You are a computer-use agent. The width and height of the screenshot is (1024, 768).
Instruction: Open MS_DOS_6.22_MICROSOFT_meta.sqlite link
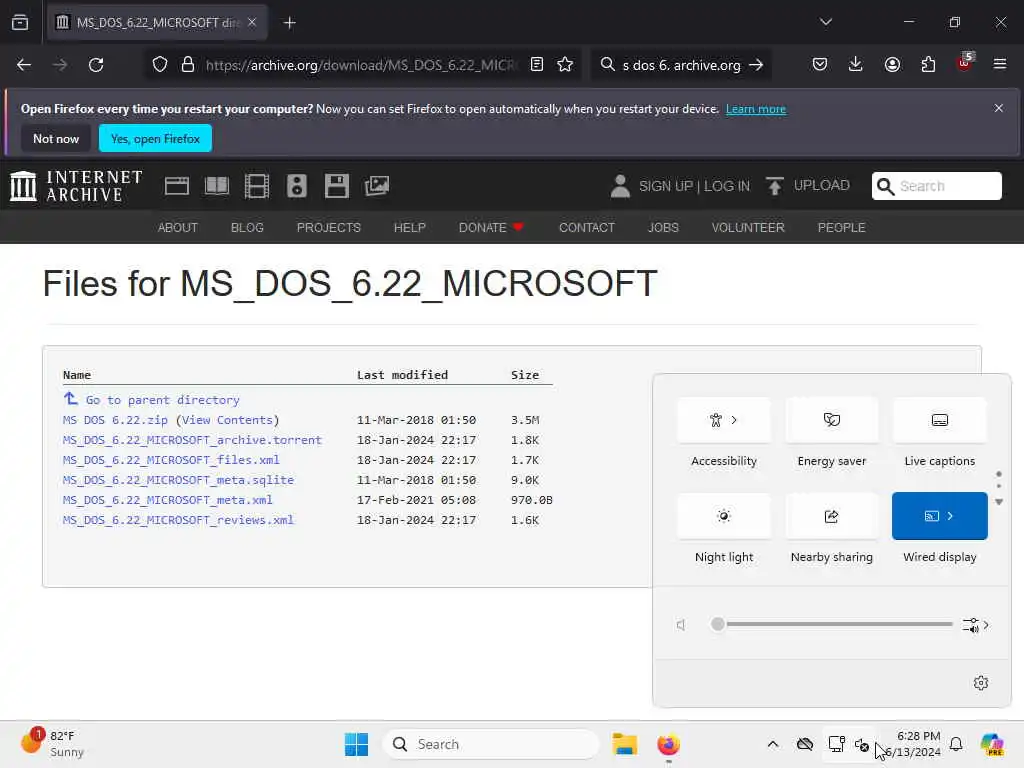point(178,480)
